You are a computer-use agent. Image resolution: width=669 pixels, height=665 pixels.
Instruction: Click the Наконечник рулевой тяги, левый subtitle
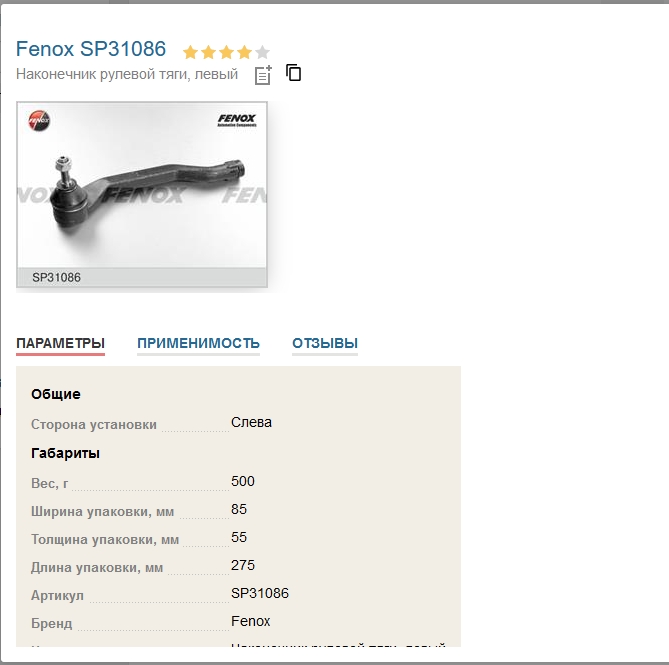127,74
